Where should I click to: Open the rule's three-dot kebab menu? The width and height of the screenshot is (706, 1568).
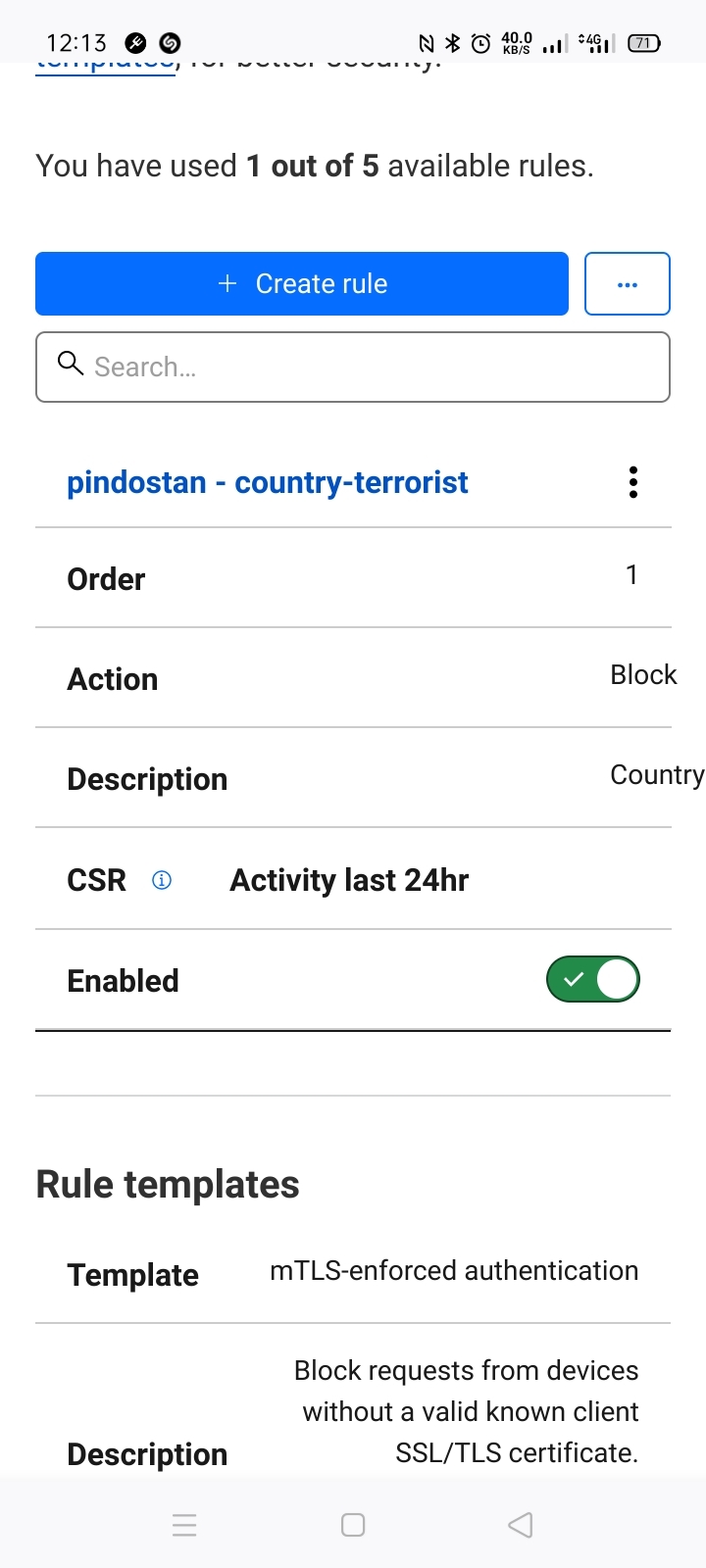click(x=633, y=482)
